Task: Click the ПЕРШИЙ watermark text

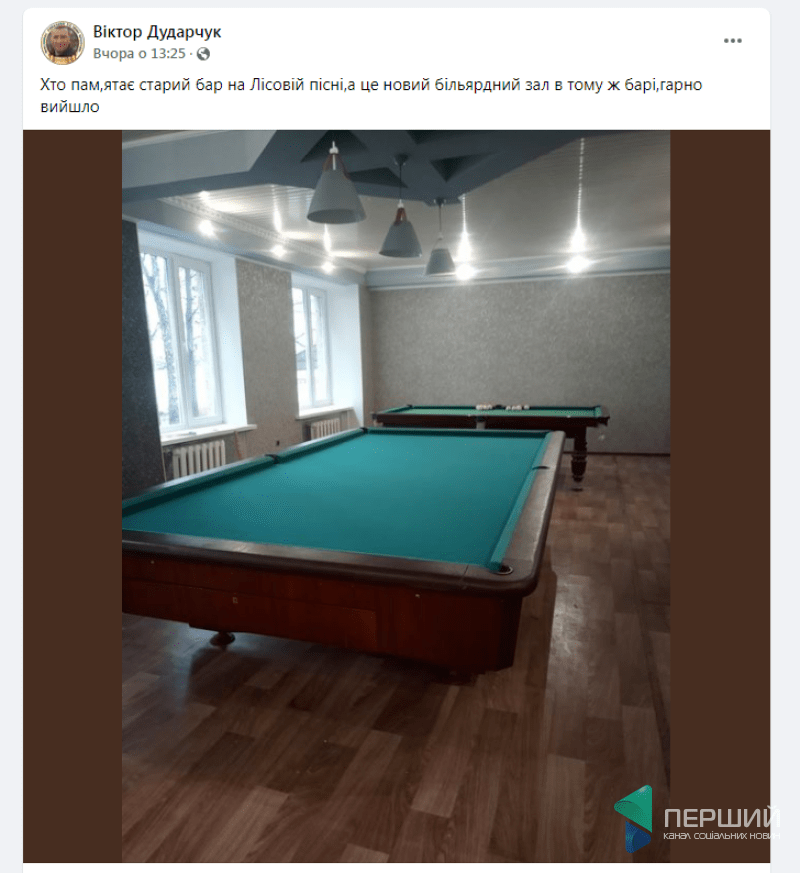Action: point(722,817)
